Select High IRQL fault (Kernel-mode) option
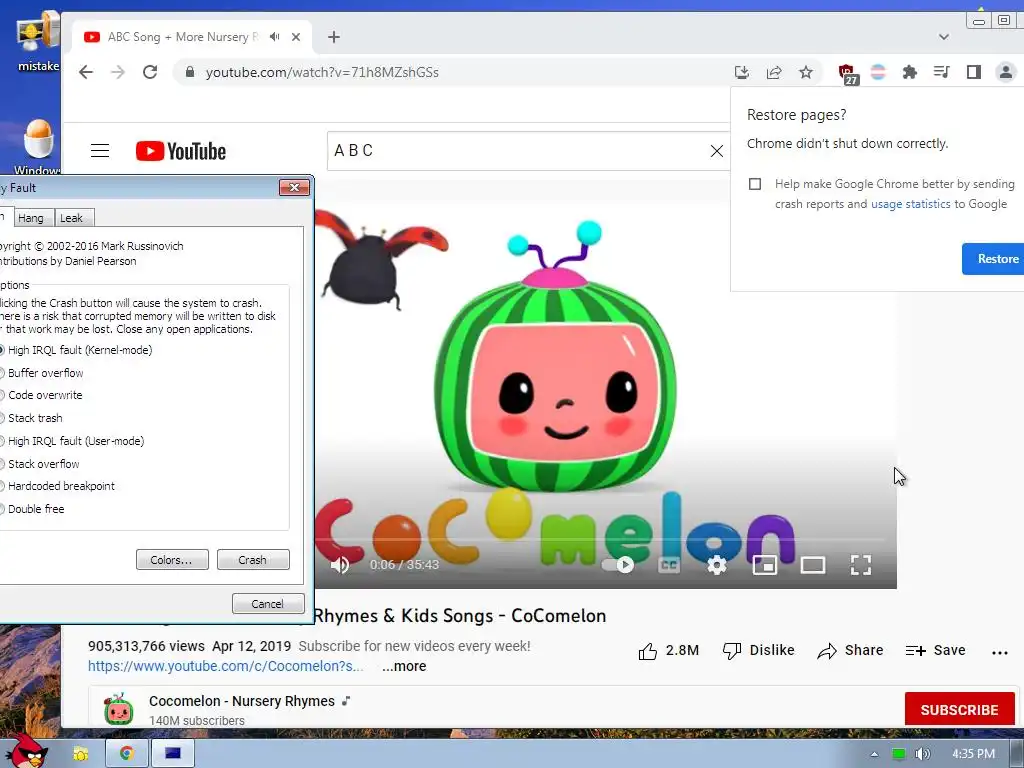1024x768 pixels. point(76,350)
